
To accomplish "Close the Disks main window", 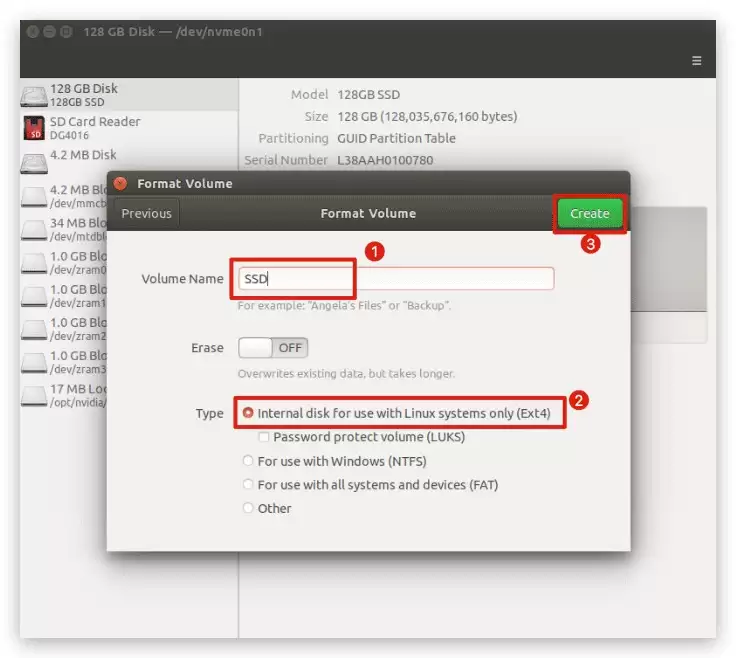I will [x=33, y=31].
